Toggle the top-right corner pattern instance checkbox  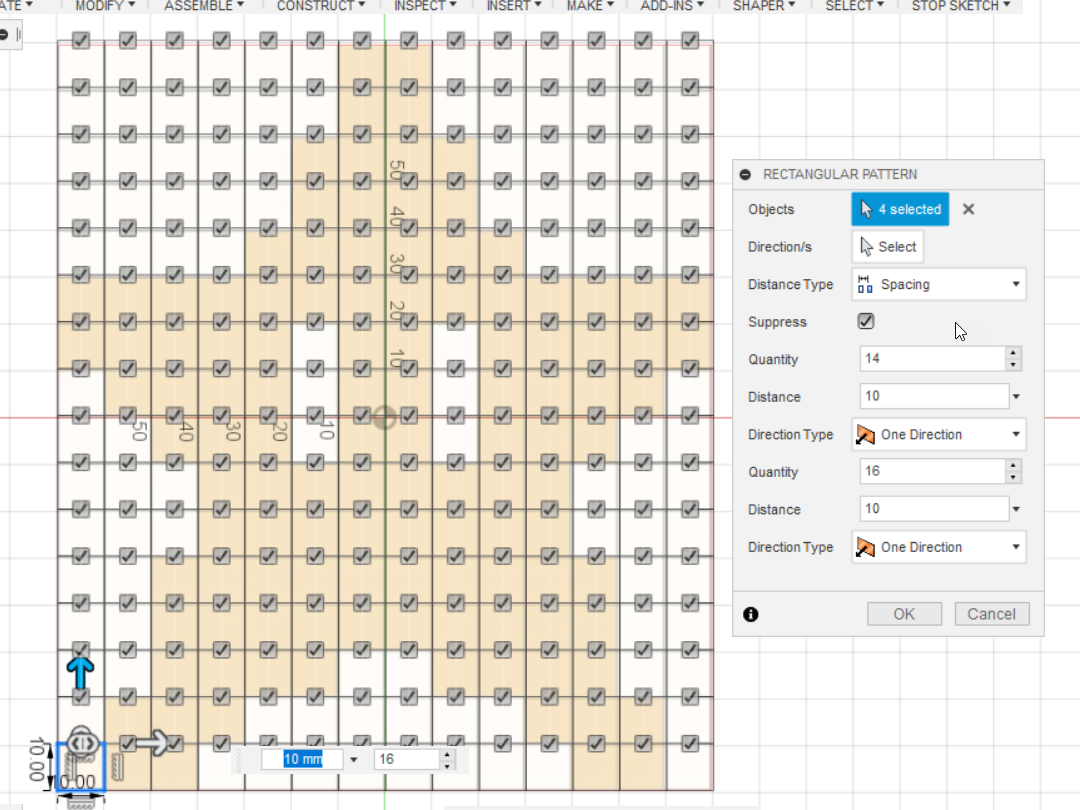(x=689, y=40)
